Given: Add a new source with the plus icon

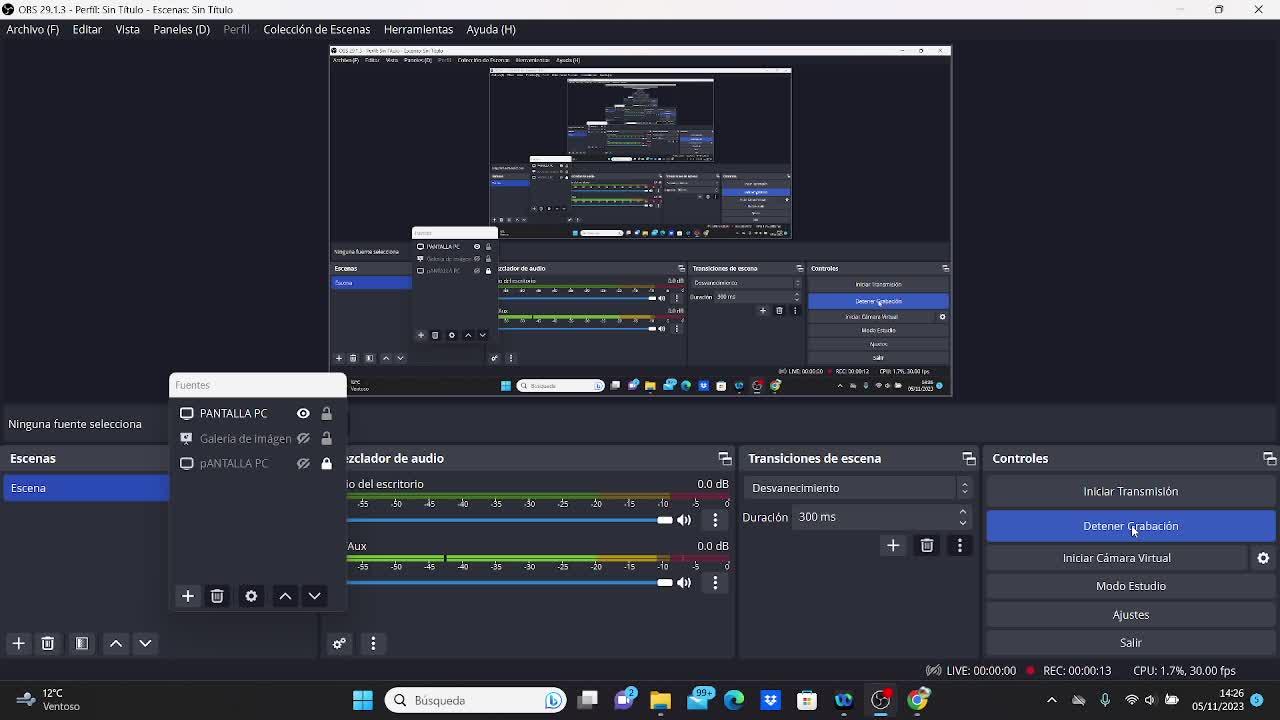Looking at the screenshot, I should pos(187,596).
